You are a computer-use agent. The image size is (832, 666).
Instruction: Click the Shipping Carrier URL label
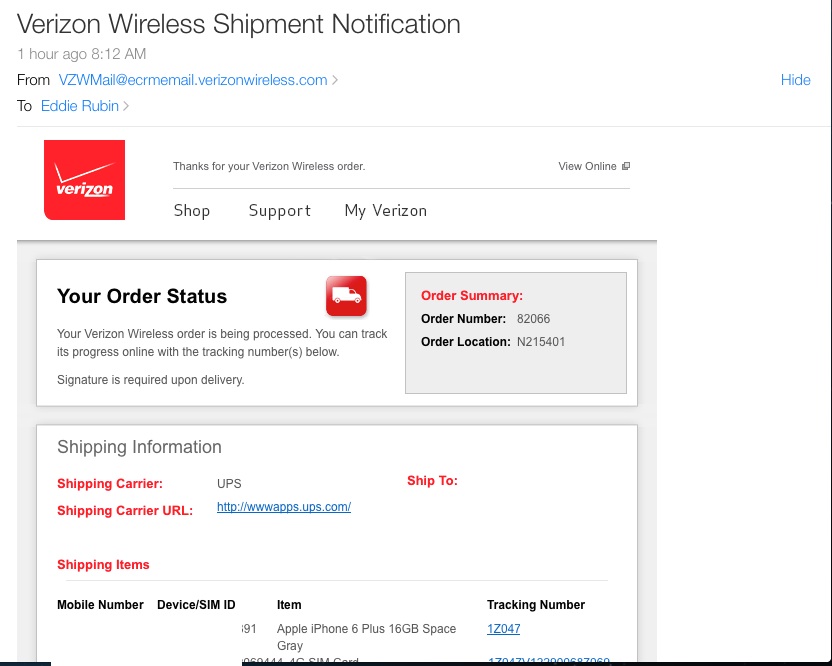125,511
